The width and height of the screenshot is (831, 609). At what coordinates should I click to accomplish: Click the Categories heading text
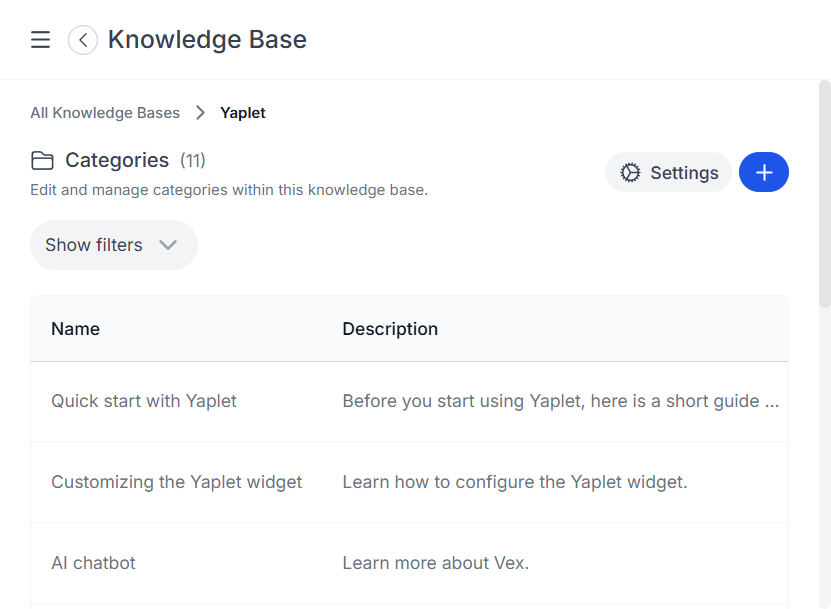click(x=117, y=160)
